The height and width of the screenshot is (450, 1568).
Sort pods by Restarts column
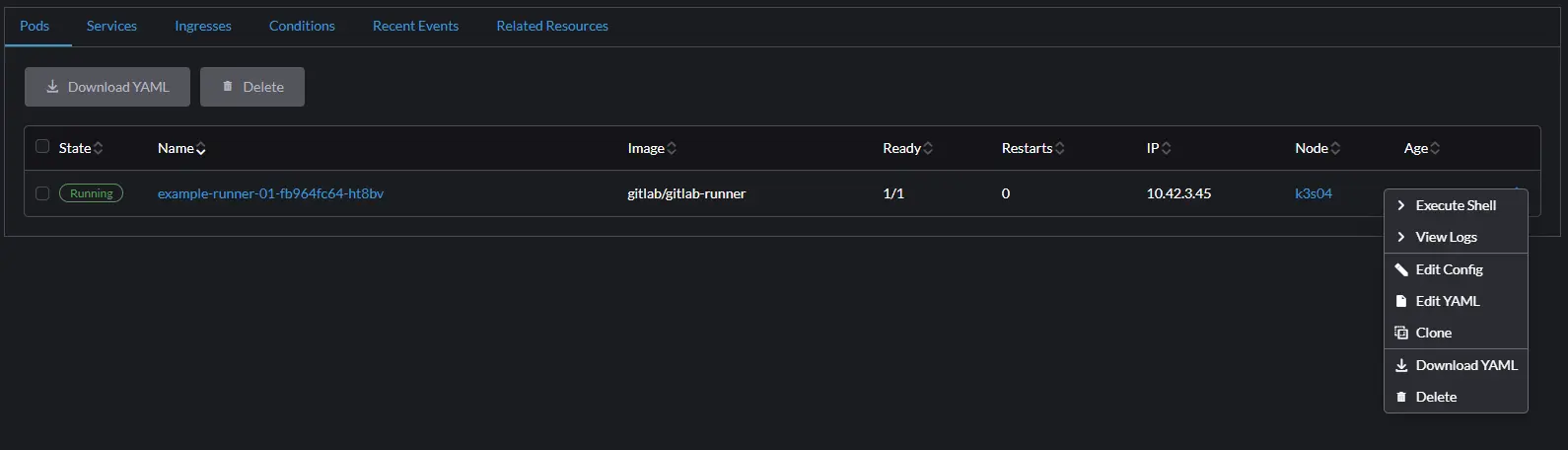click(x=1059, y=148)
